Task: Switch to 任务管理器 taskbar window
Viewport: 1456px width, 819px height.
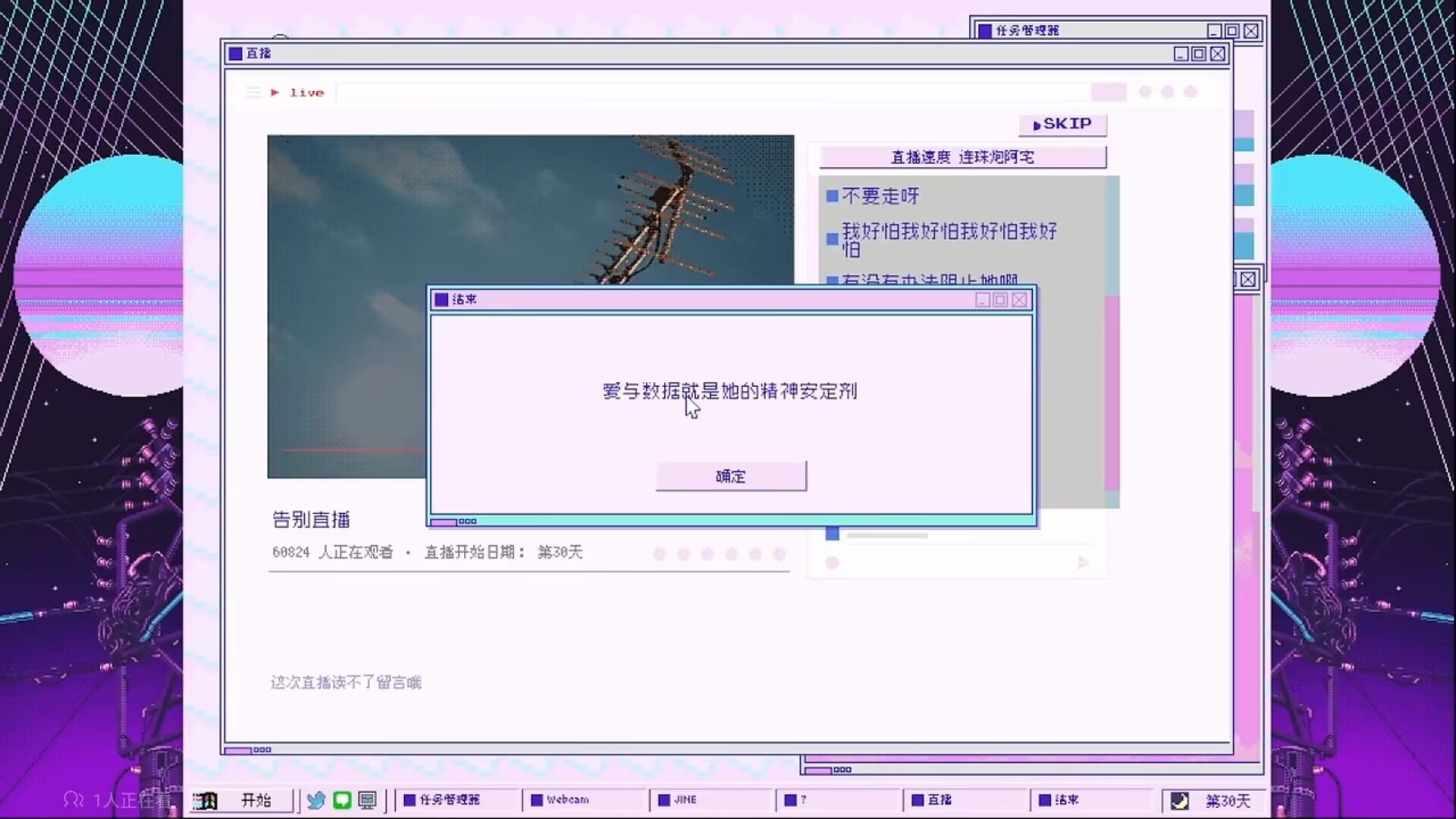Action: pyautogui.click(x=457, y=800)
